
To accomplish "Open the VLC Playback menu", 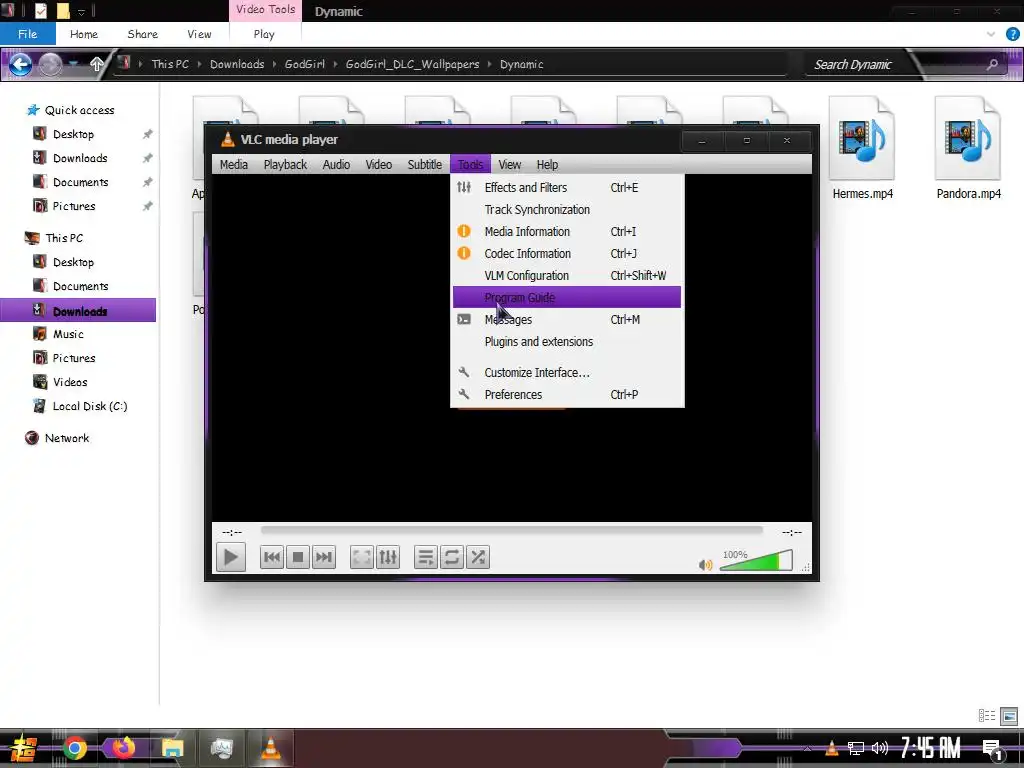I will click(x=285, y=165).
